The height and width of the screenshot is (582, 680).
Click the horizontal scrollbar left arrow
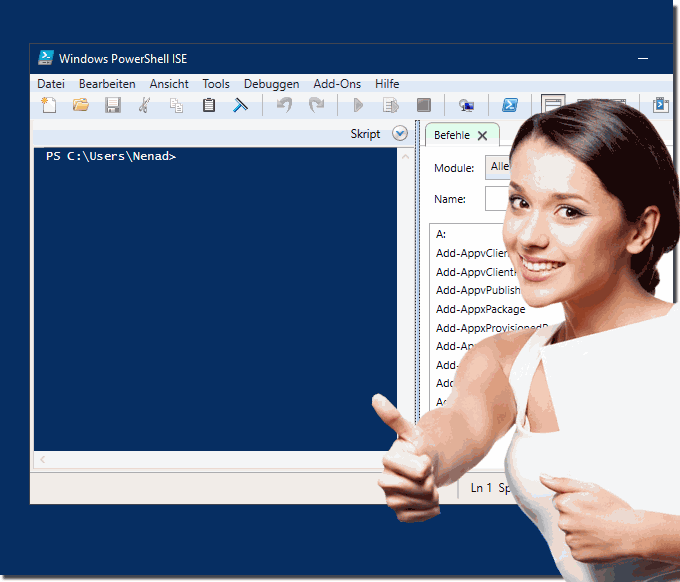pyautogui.click(x=42, y=459)
